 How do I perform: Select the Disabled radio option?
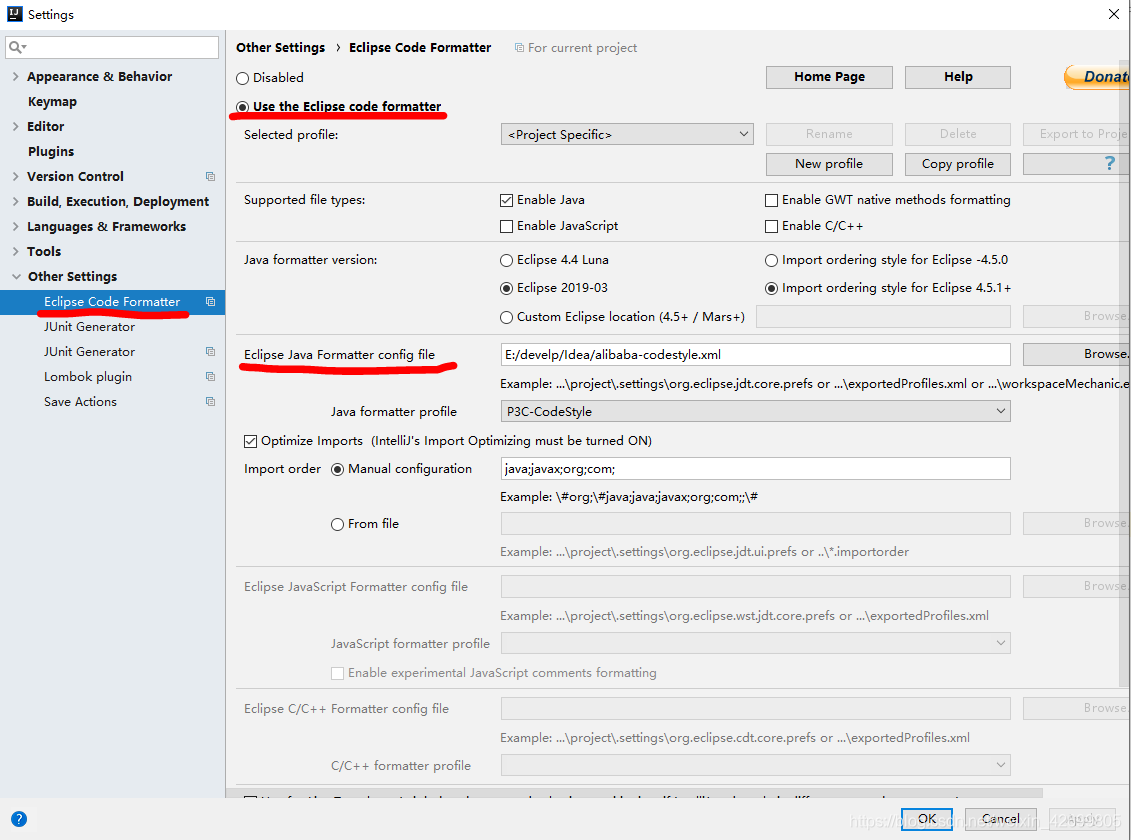pos(243,78)
